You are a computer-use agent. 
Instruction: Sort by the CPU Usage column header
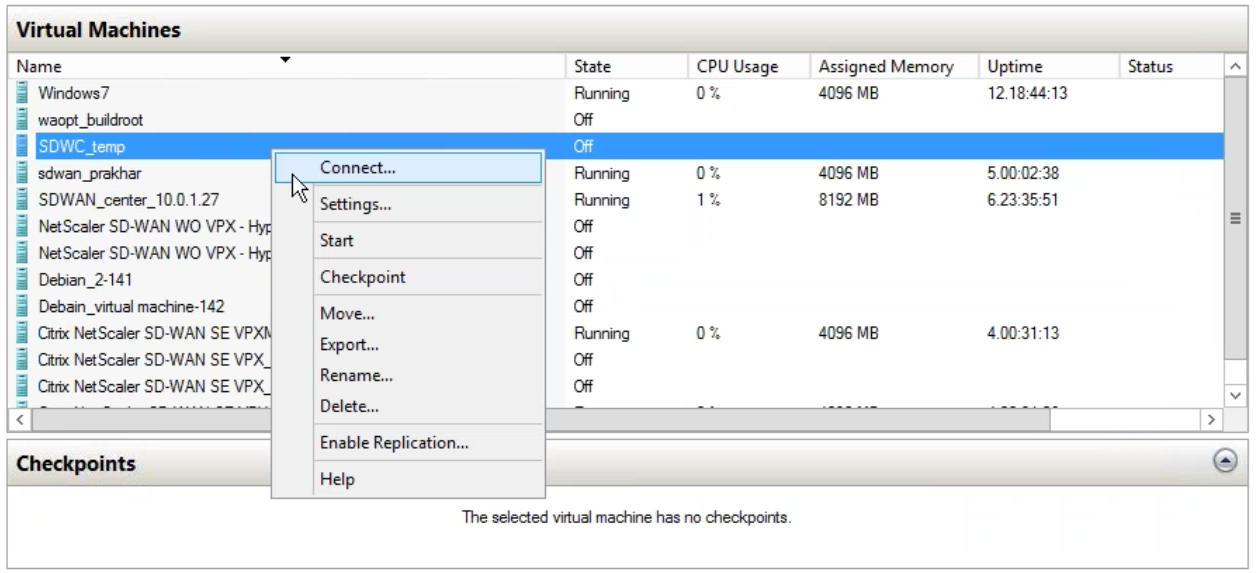click(x=748, y=67)
